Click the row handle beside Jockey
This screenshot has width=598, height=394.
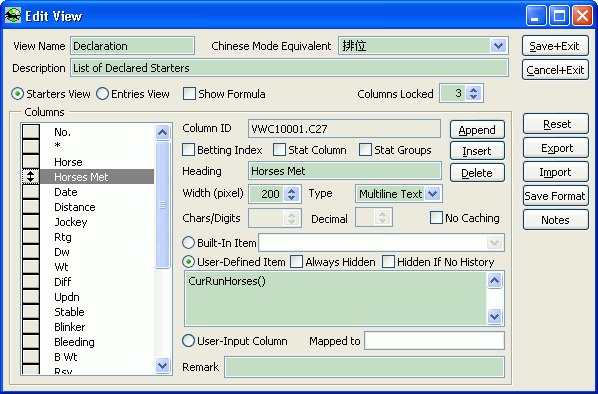(31, 222)
